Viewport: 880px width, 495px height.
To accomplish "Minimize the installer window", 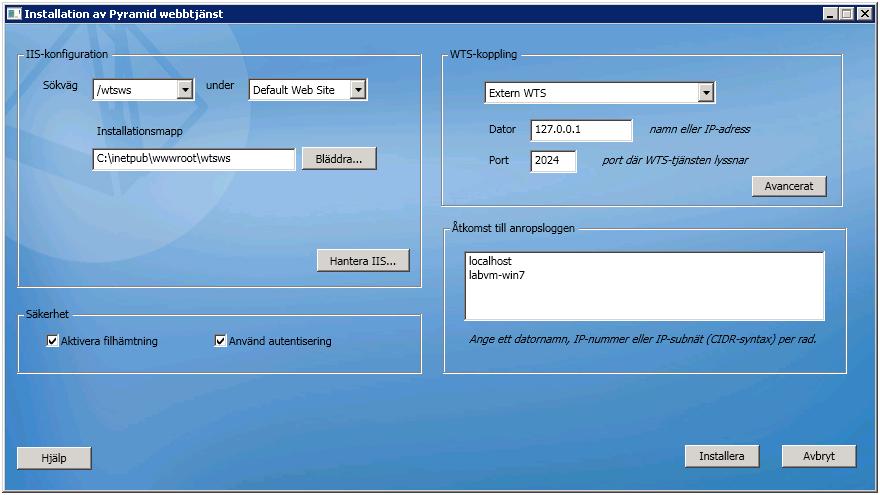I will (x=830, y=14).
